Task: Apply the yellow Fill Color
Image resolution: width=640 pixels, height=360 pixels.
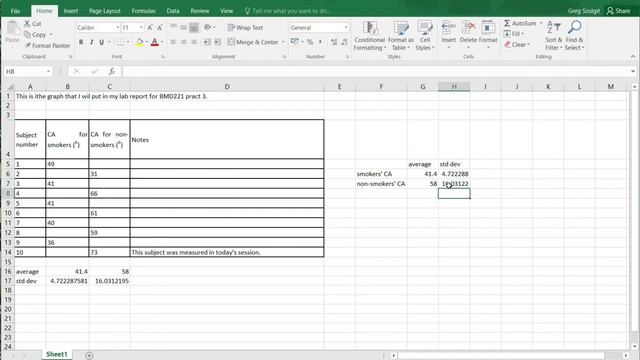Action: [140, 42]
